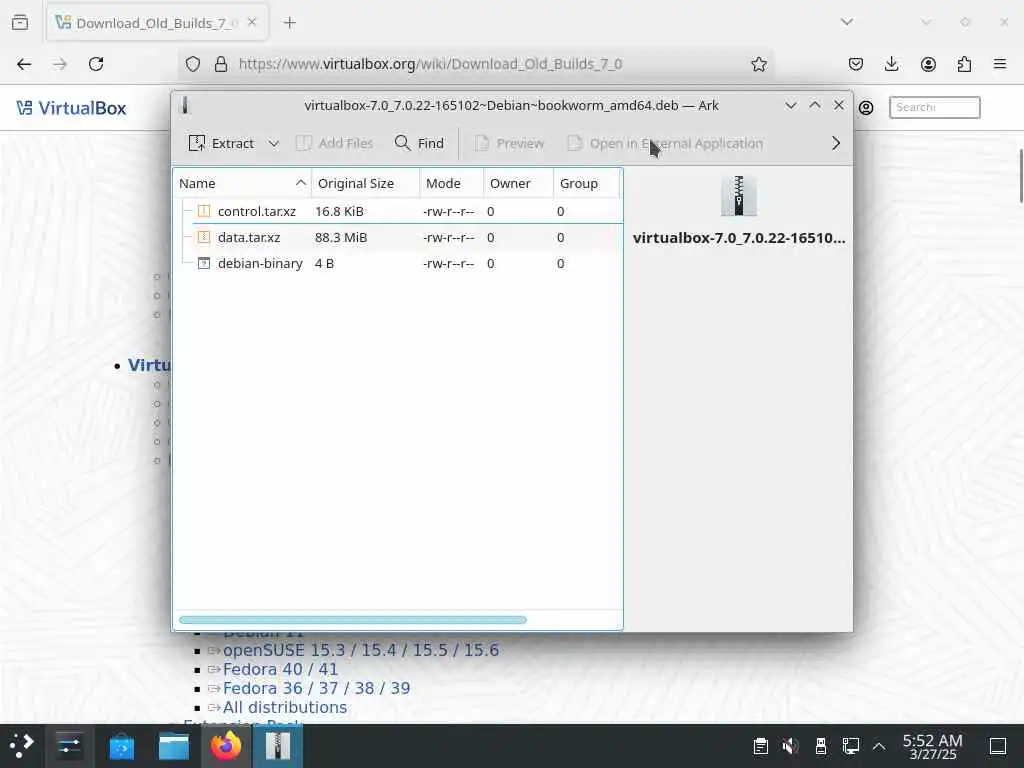The image size is (1024, 768).
Task: Open the Firefox account icon
Action: point(928,64)
